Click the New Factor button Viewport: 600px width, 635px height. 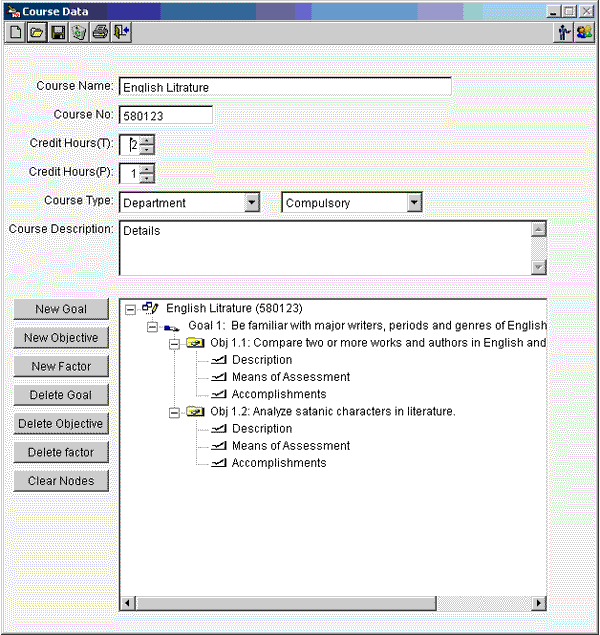(x=61, y=367)
